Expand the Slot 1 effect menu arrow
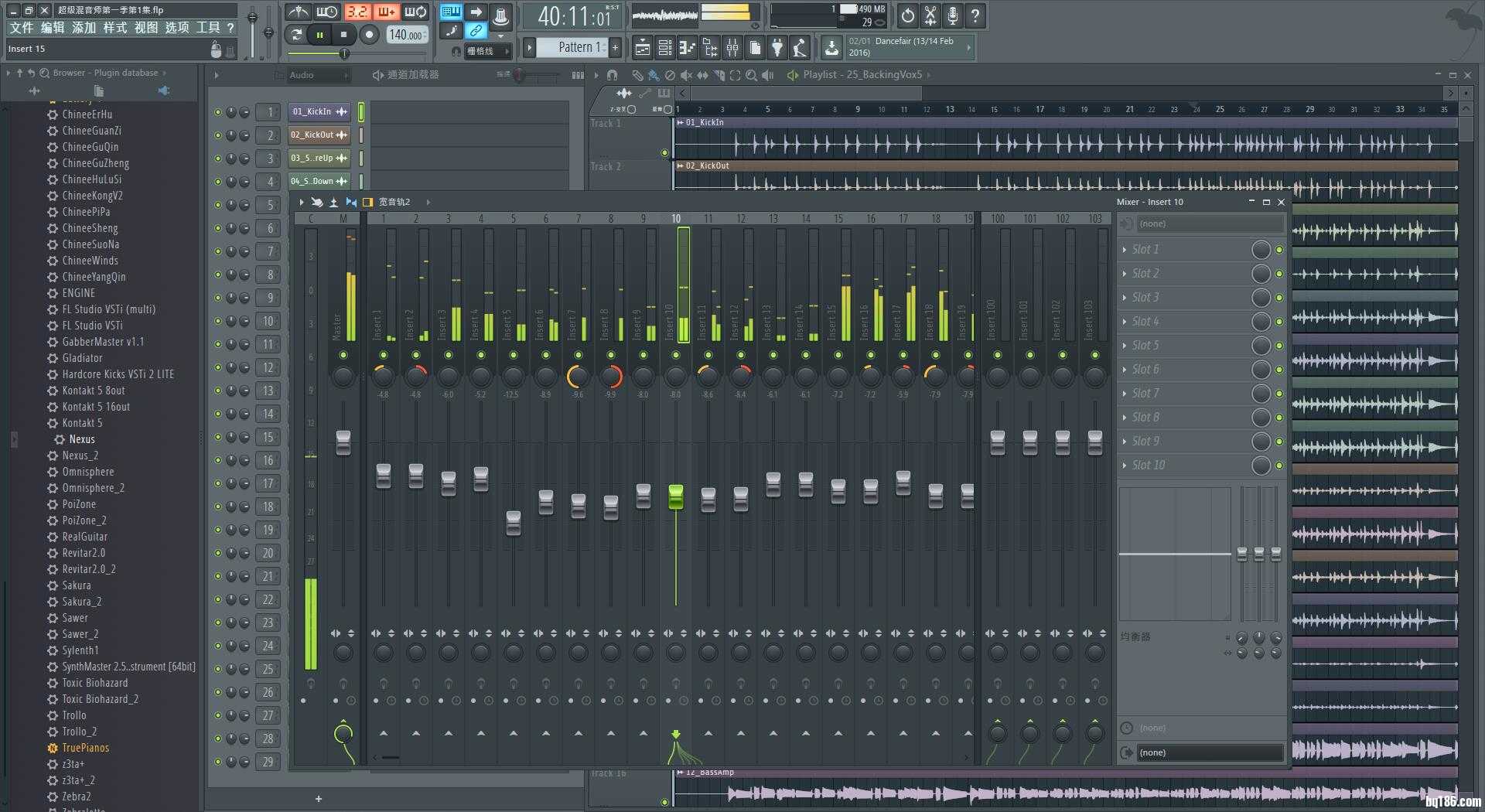This screenshot has height=812, width=1485. (x=1125, y=250)
